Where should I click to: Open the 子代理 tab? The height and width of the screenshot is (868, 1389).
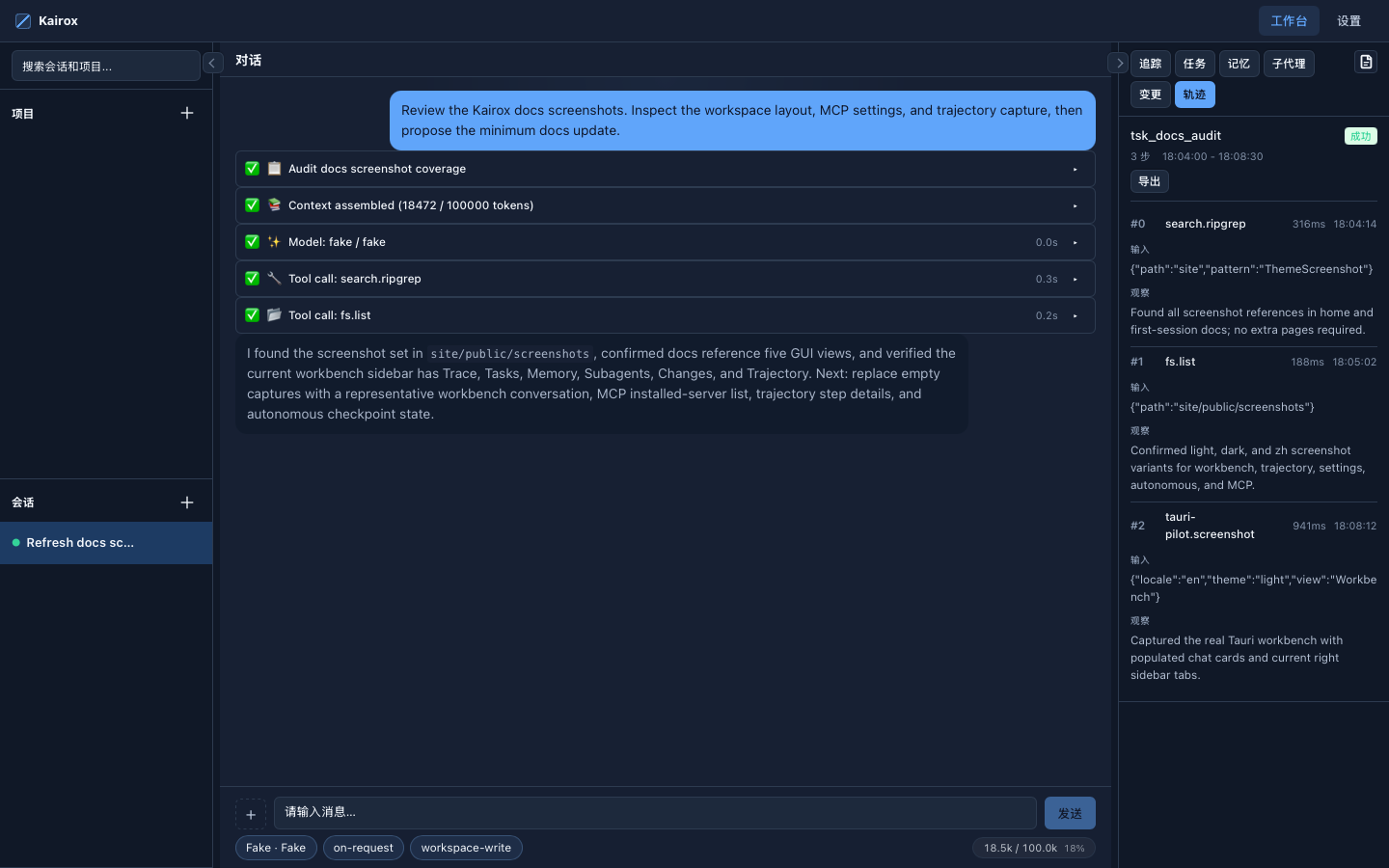pyautogui.click(x=1289, y=64)
